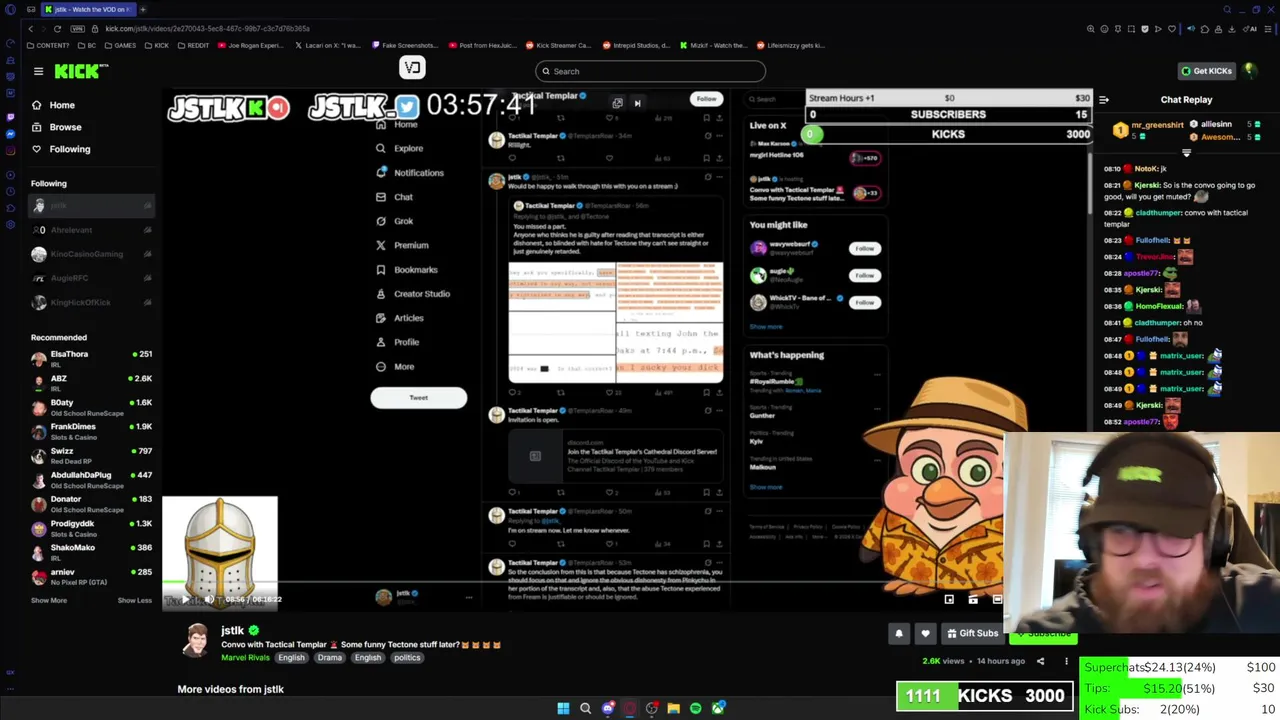The image size is (1280, 720).
Task: Open KICK bookmarks folder
Action: (156, 45)
